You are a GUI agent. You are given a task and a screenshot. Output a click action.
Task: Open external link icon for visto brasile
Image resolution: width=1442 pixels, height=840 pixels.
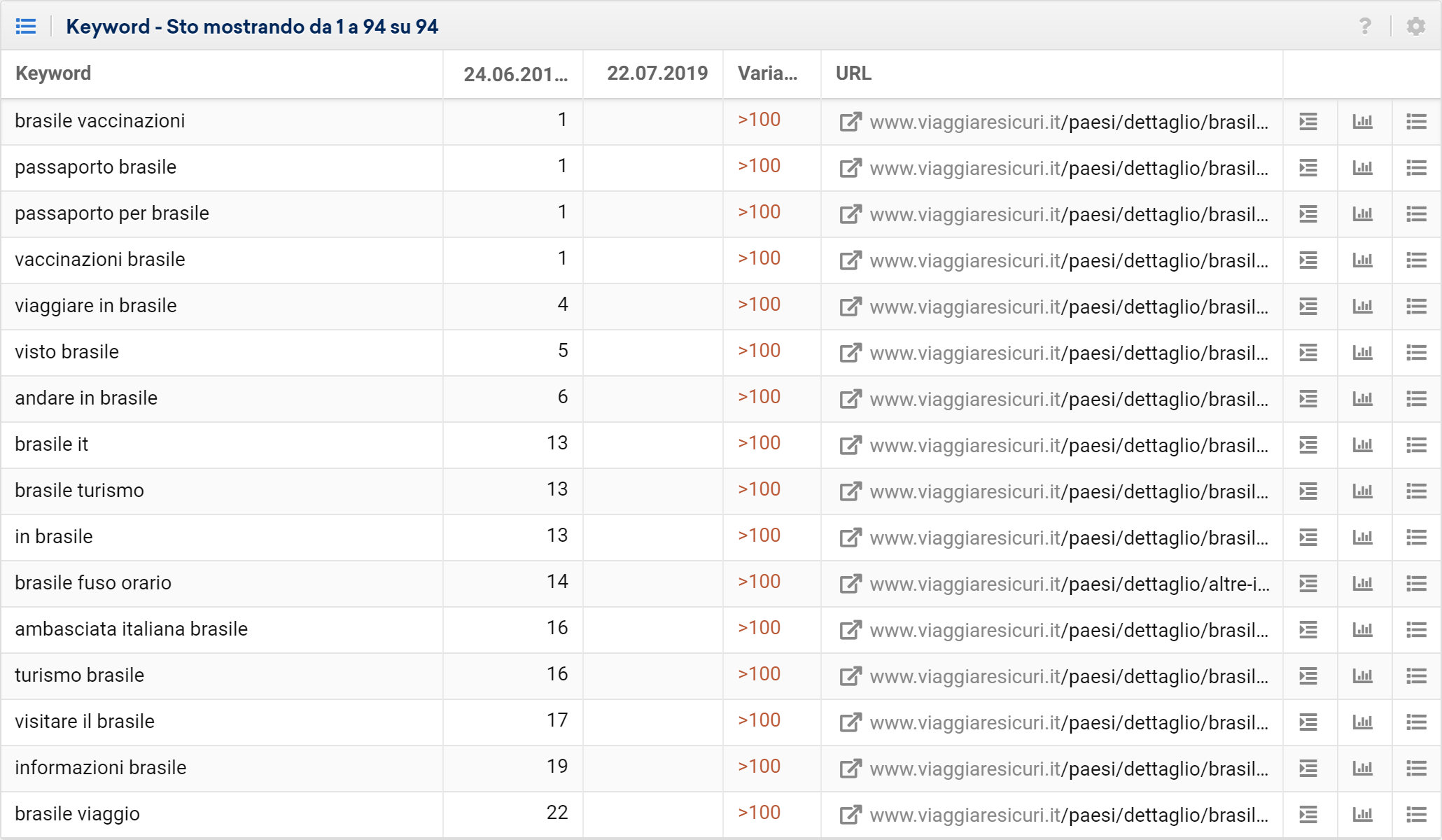850,353
